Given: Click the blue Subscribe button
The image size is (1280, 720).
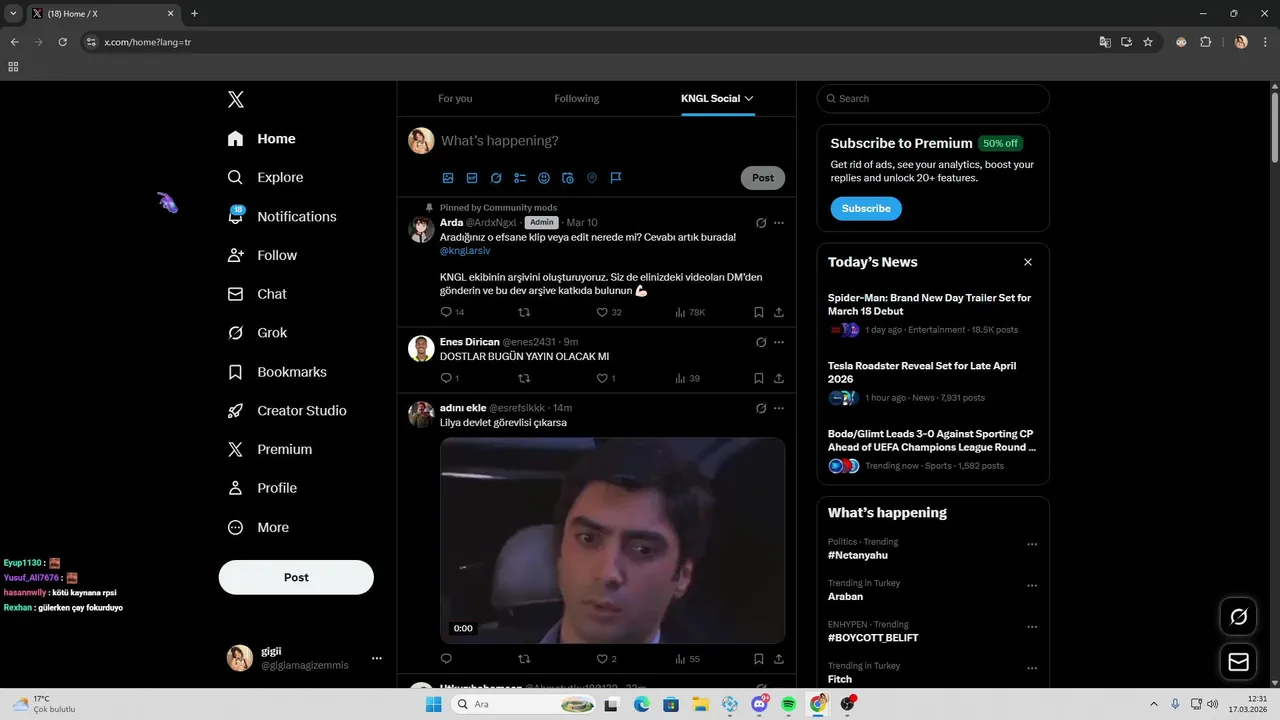Looking at the screenshot, I should [866, 208].
